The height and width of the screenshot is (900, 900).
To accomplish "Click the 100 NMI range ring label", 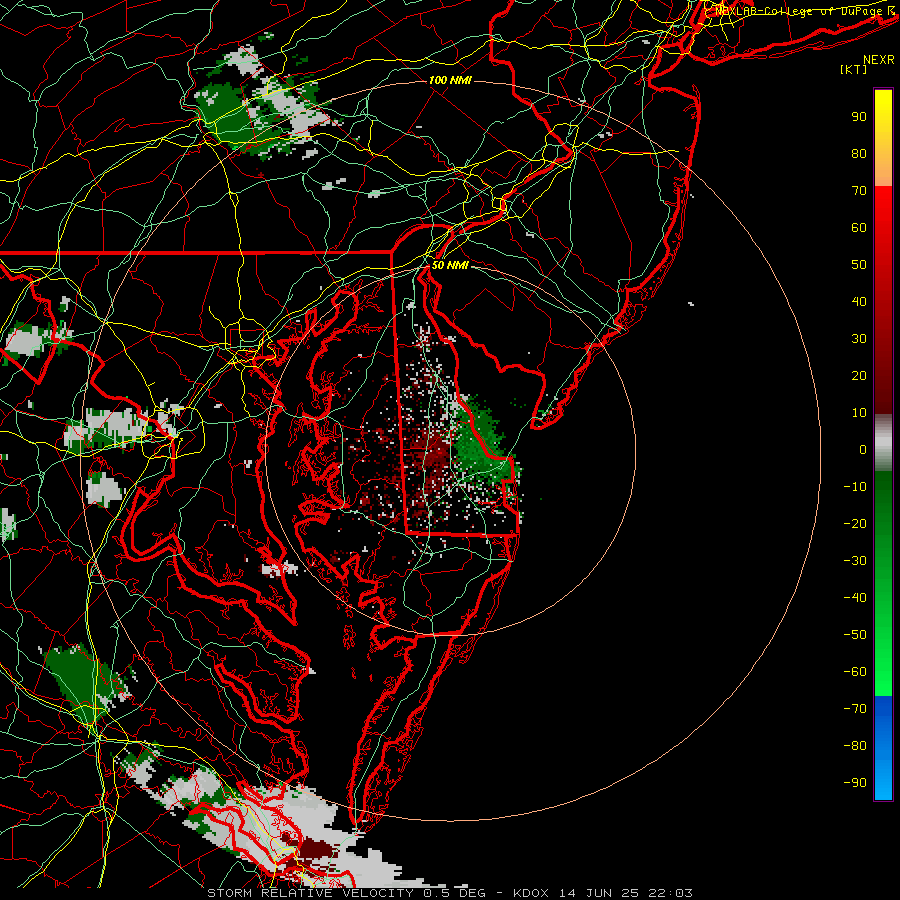I will click(450, 80).
